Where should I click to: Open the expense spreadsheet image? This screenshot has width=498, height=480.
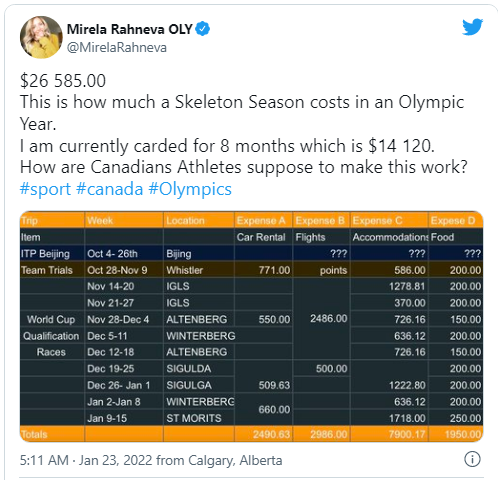pyautogui.click(x=251, y=327)
